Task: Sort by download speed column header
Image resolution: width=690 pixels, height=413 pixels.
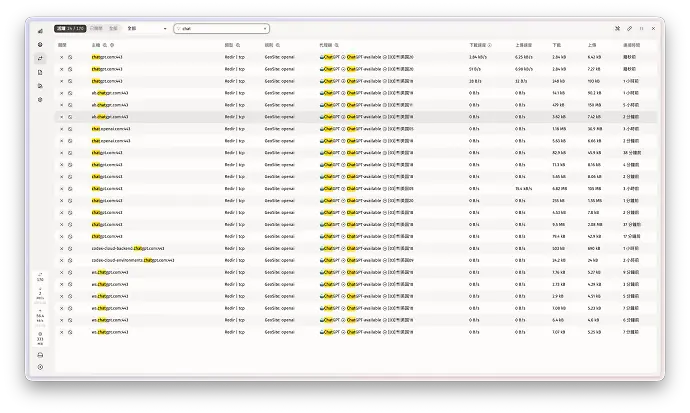Action: (480, 45)
